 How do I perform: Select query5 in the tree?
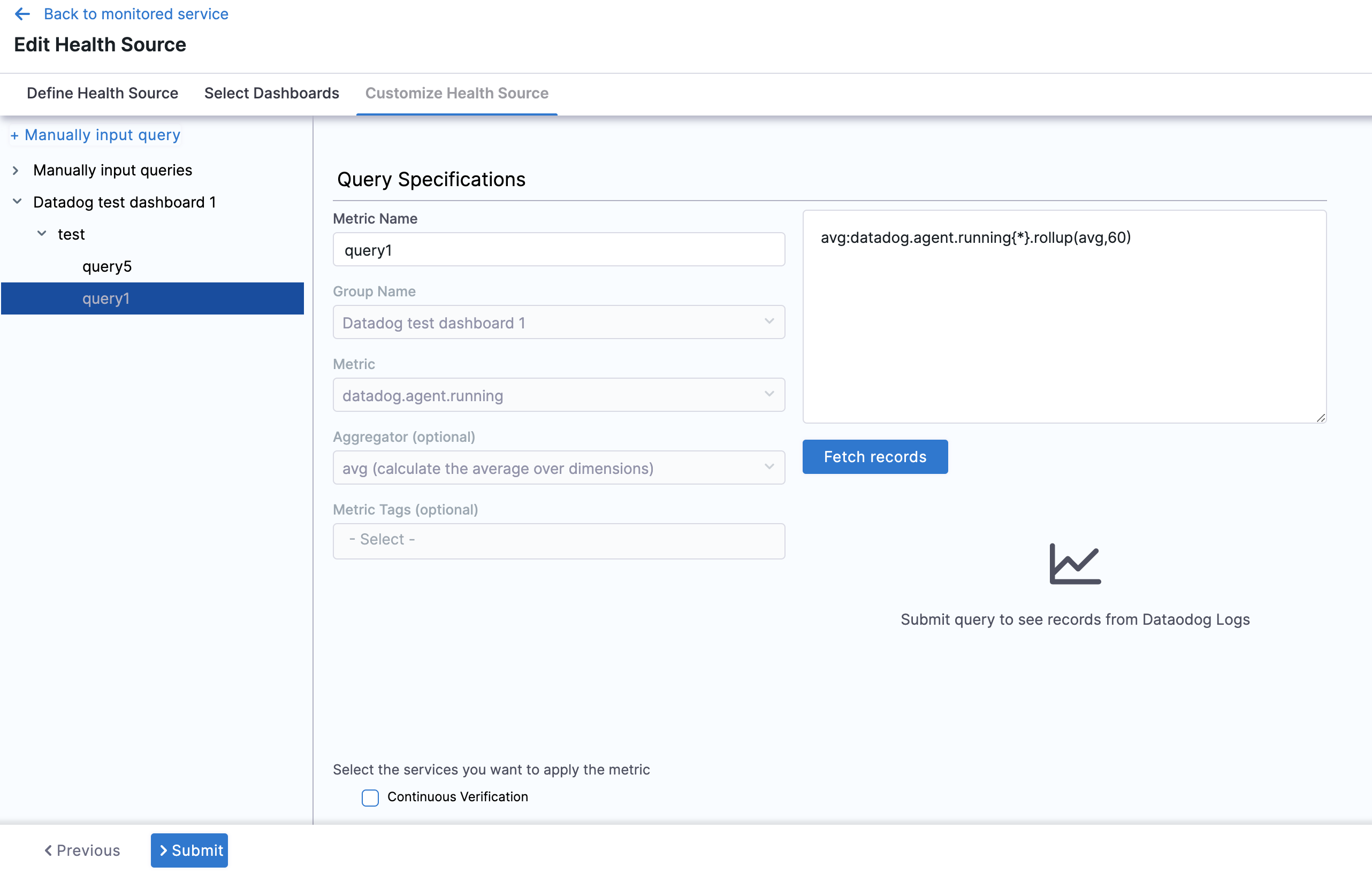107,266
